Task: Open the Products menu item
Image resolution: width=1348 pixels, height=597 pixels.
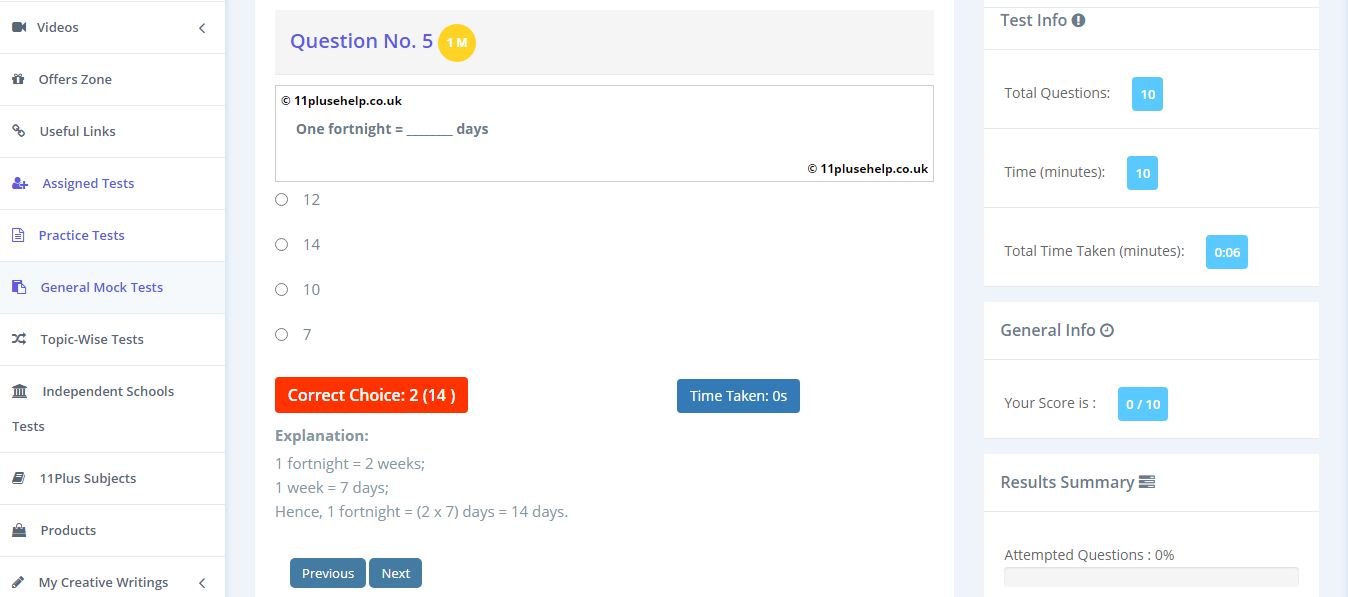Action: pos(112,530)
